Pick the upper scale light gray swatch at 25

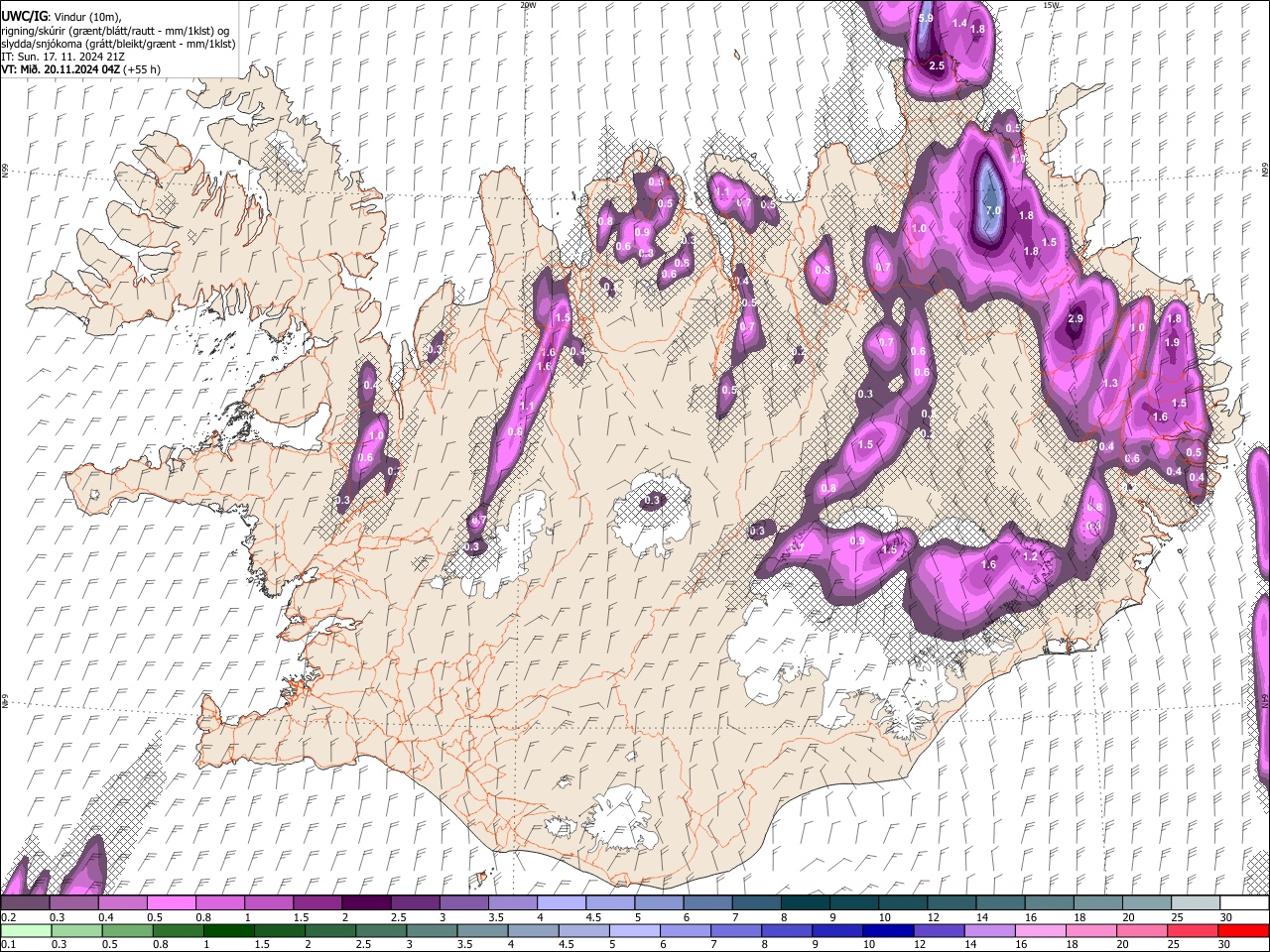1196,903
